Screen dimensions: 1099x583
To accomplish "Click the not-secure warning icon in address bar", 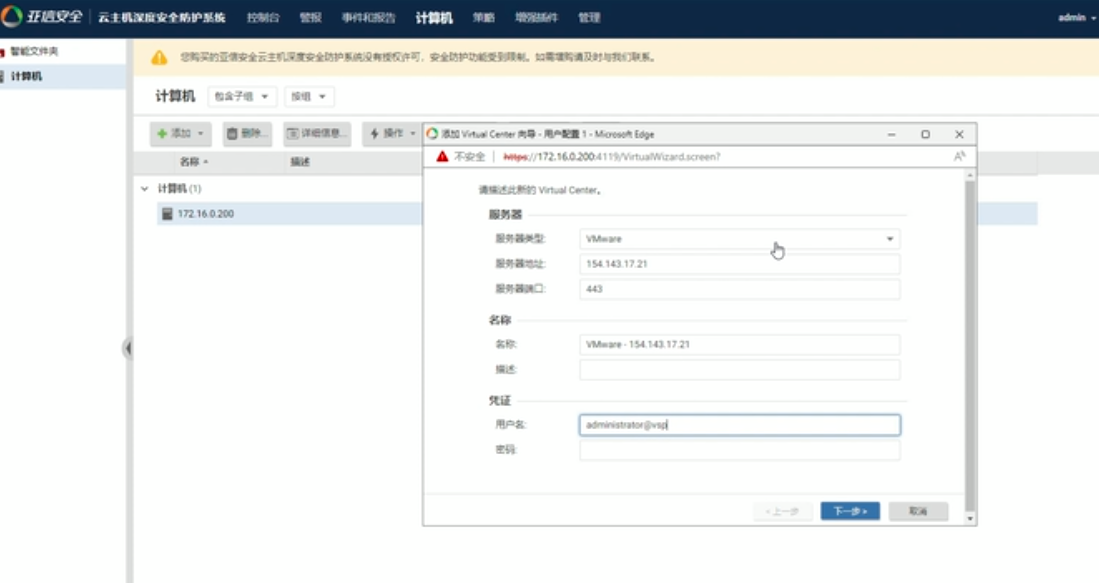I will (x=442, y=156).
